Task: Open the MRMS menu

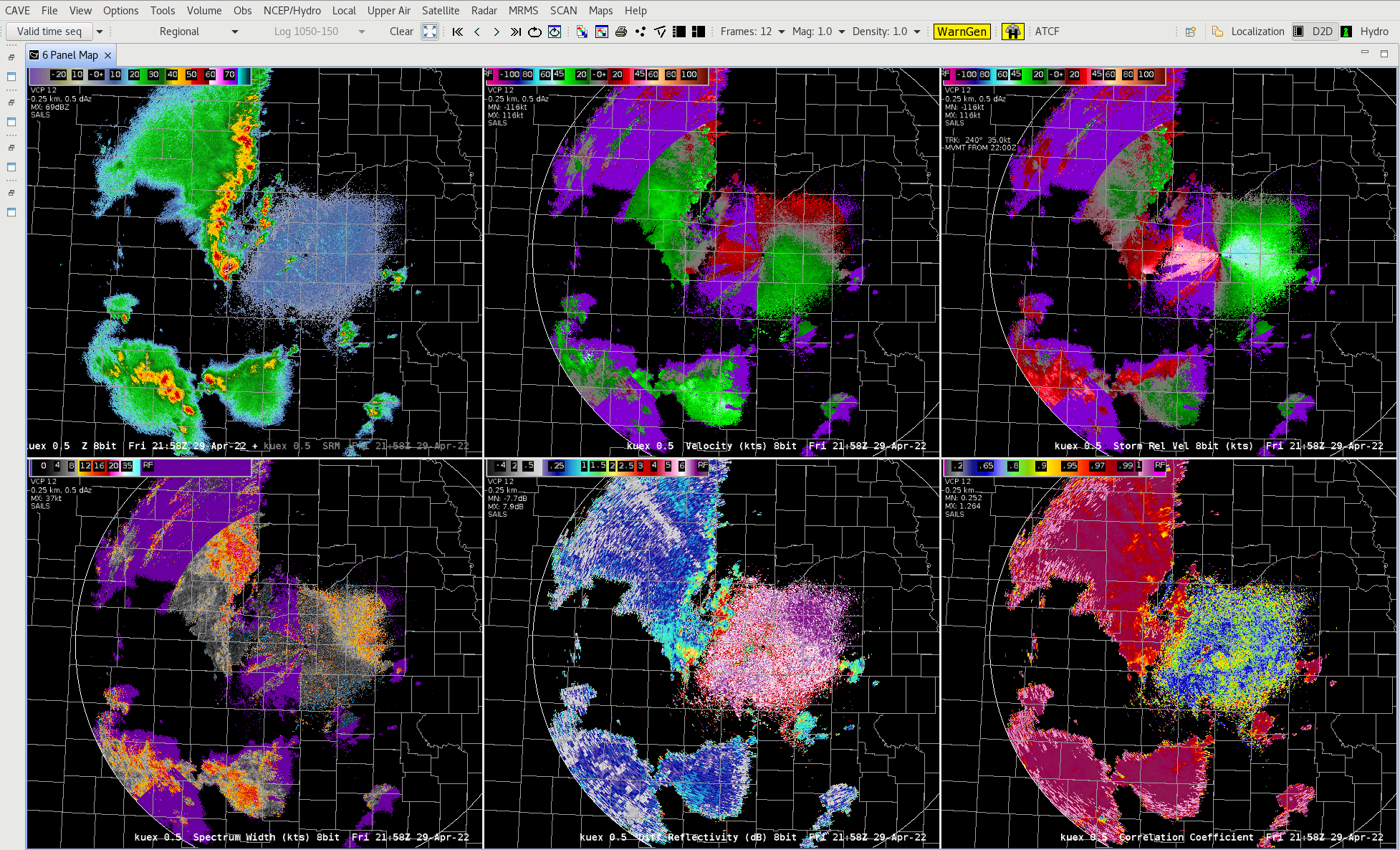Action: (x=524, y=11)
